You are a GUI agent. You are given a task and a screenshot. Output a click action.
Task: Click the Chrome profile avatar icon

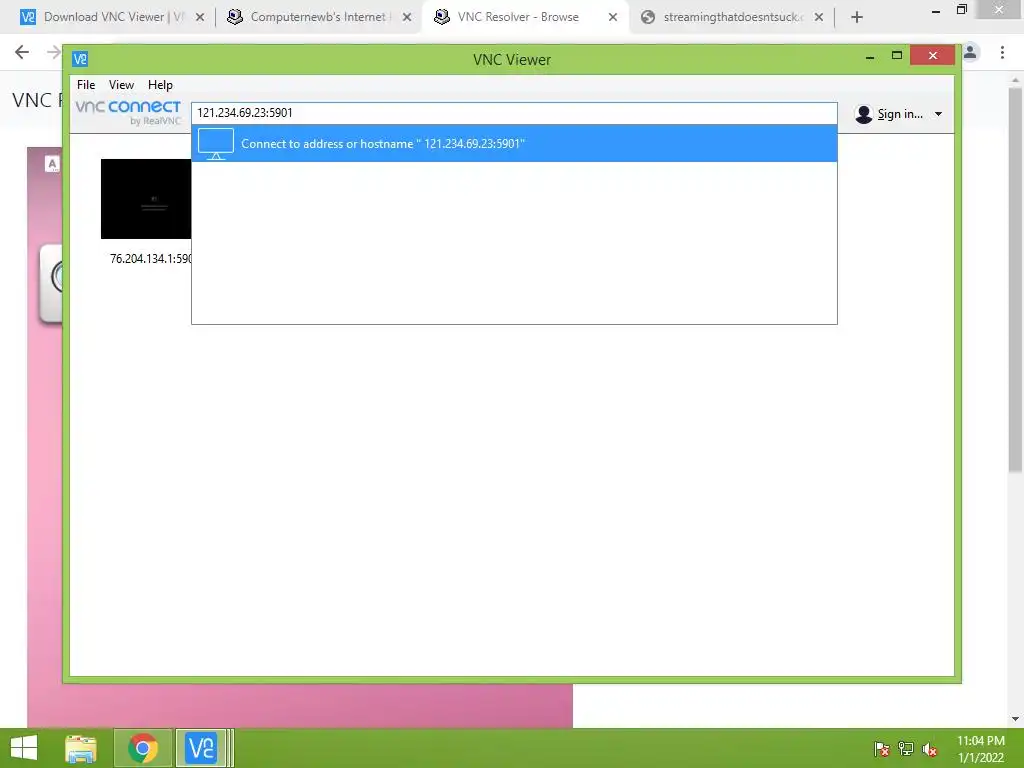pyautogui.click(x=970, y=52)
